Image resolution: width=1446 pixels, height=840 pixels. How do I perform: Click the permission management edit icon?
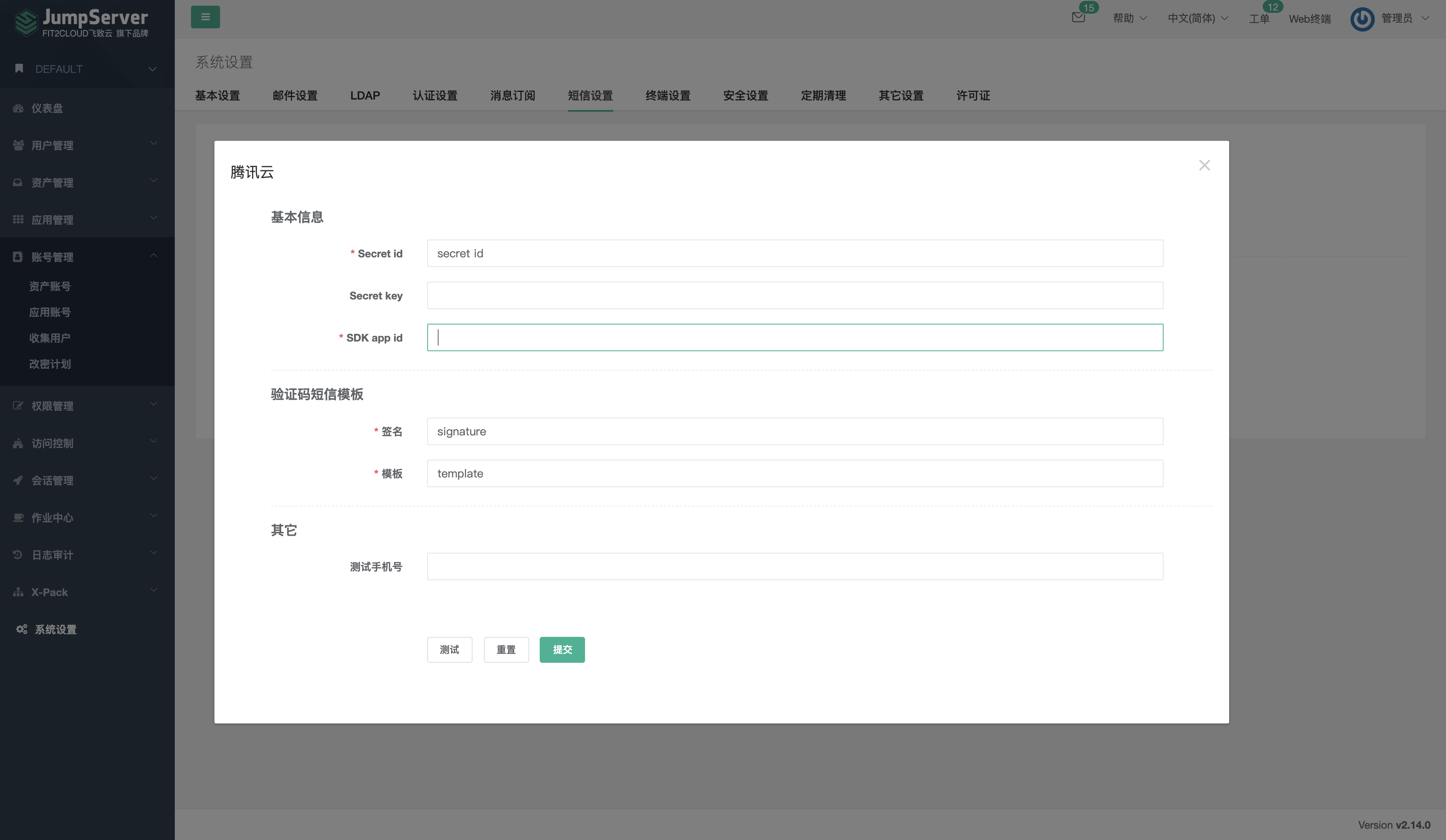(x=18, y=406)
